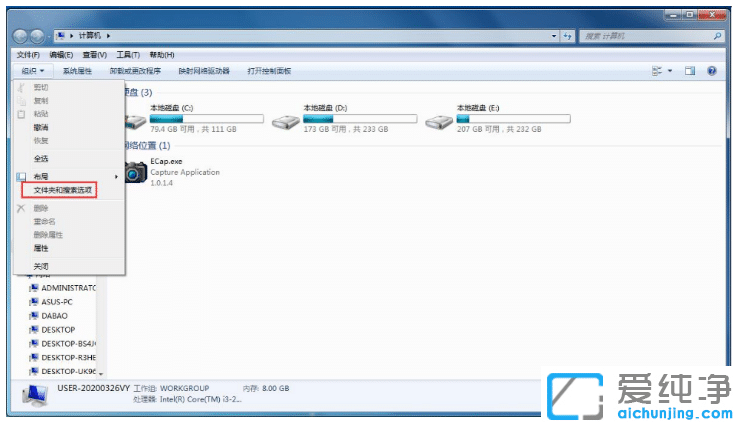
Task: Select DABAO in the network list
Action: (x=56, y=315)
